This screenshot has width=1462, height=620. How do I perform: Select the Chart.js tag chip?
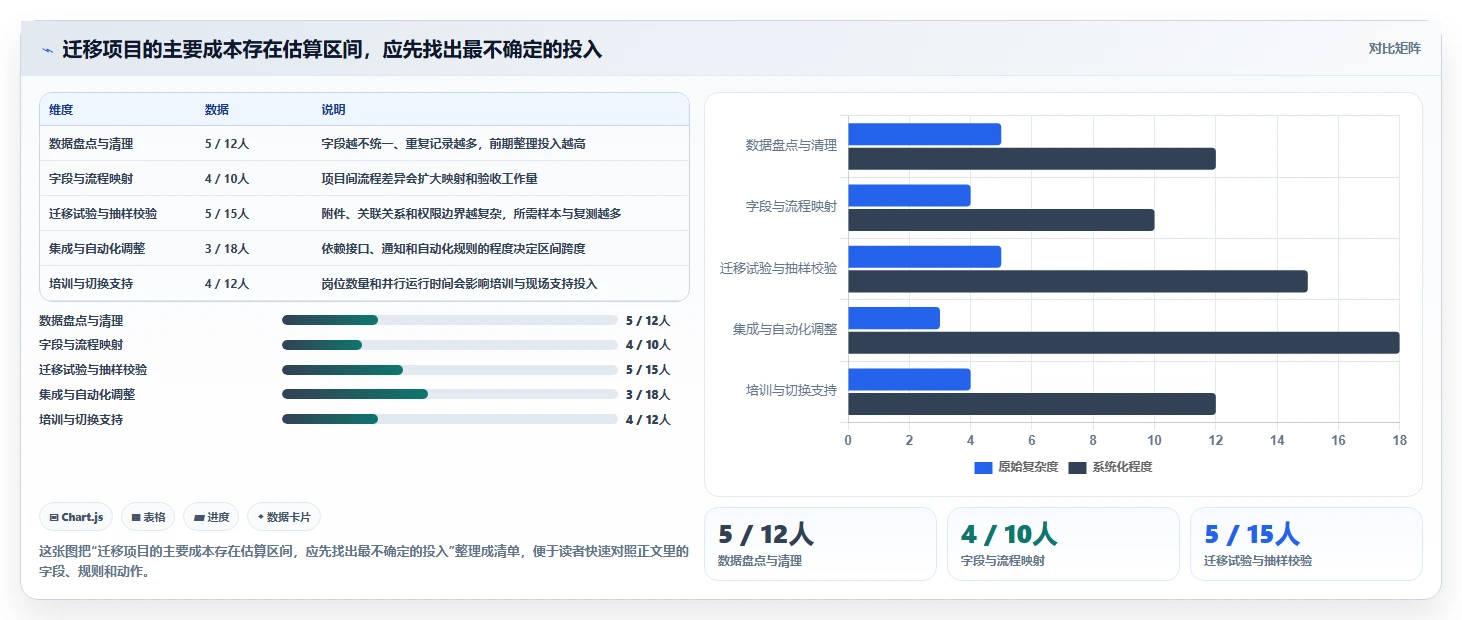[x=76, y=517]
